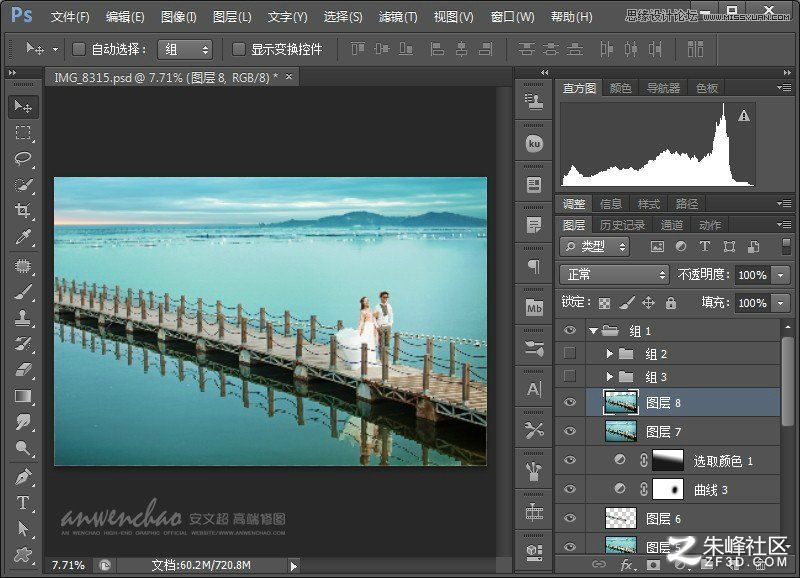Open the 文件(F) menu
Image resolution: width=800 pixels, height=578 pixels.
[70, 17]
